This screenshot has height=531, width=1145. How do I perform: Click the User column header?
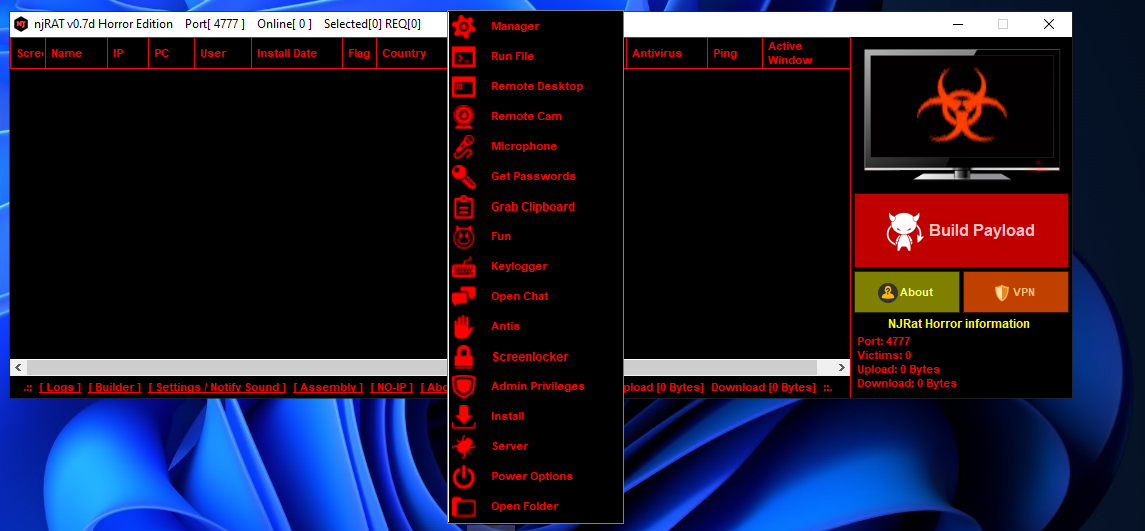pos(223,53)
